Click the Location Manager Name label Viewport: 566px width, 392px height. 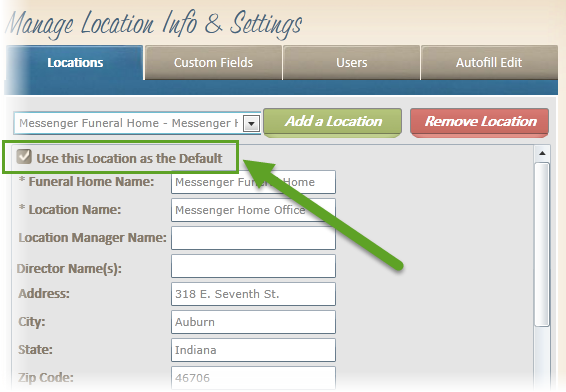tap(92, 238)
